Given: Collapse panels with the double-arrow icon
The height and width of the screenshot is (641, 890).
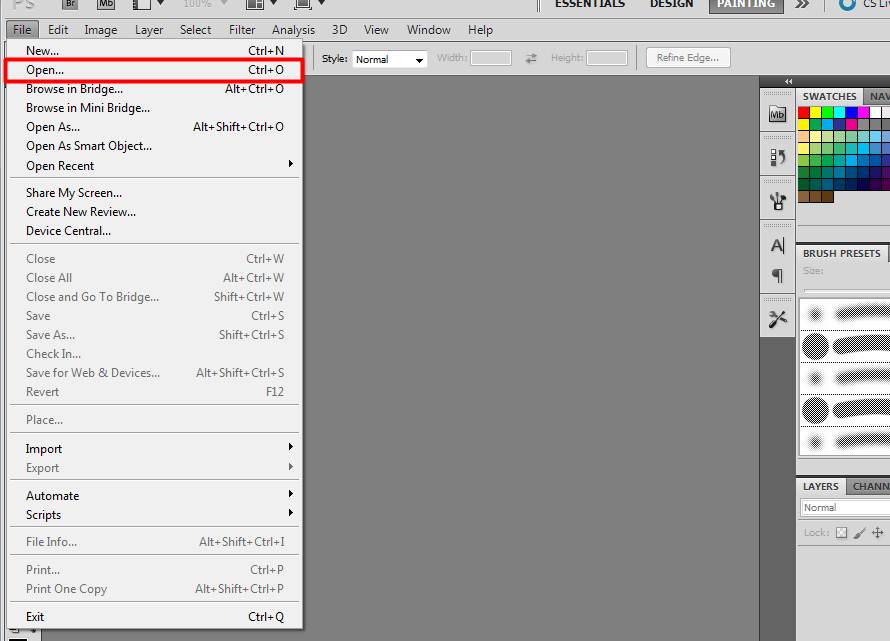Looking at the screenshot, I should [788, 81].
